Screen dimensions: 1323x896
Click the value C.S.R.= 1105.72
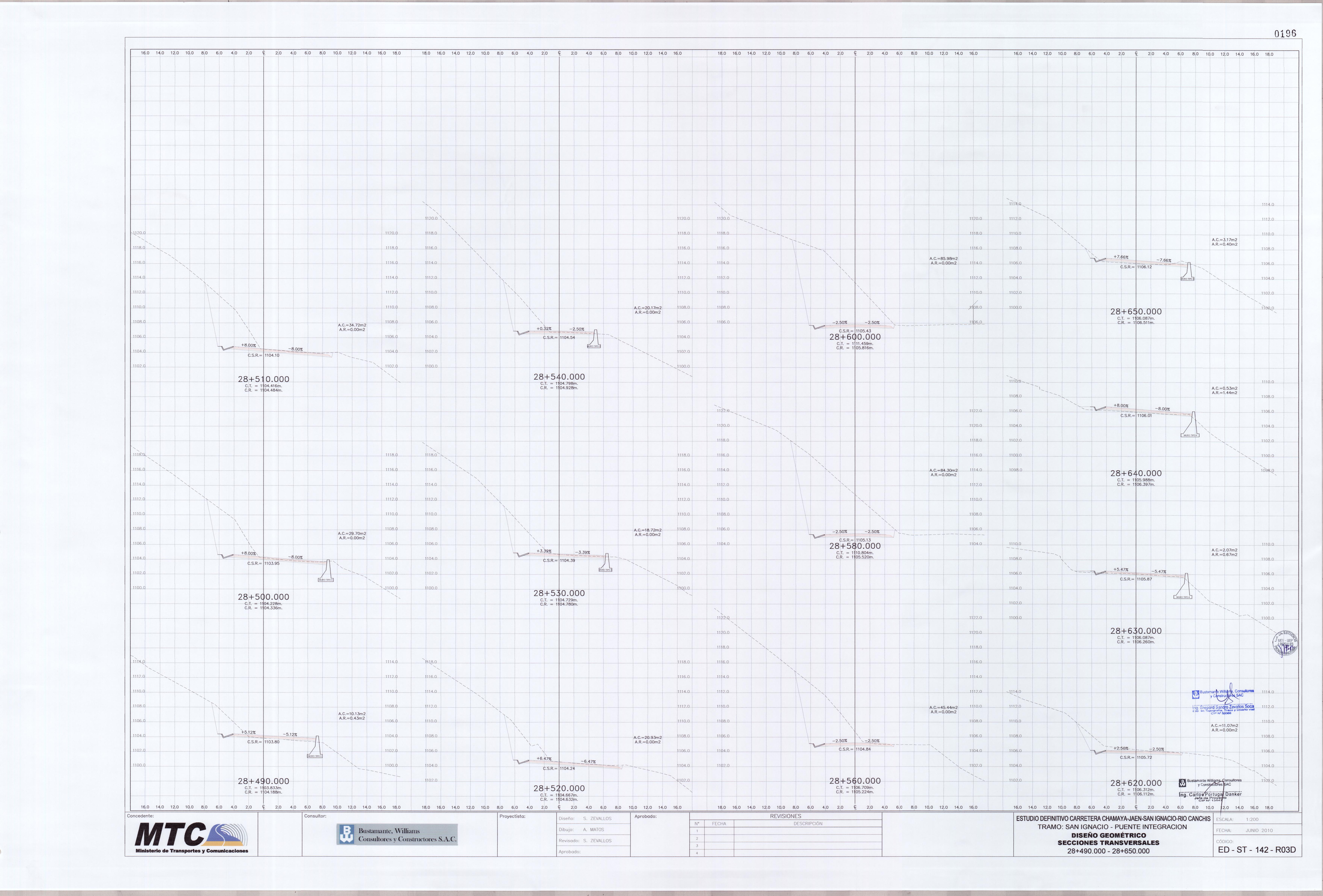[x=1136, y=758]
